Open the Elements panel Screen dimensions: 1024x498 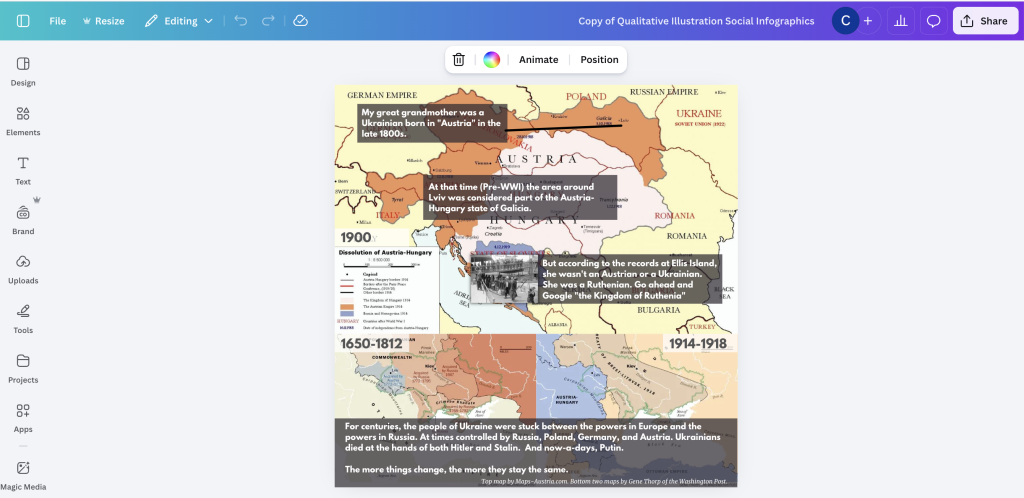click(23, 121)
